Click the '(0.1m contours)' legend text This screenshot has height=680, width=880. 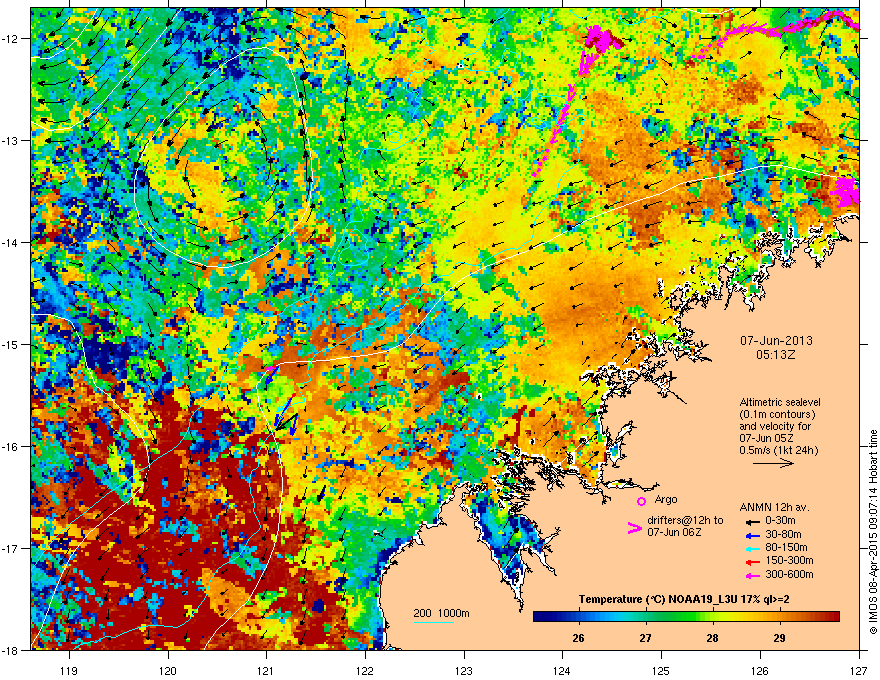tap(777, 415)
